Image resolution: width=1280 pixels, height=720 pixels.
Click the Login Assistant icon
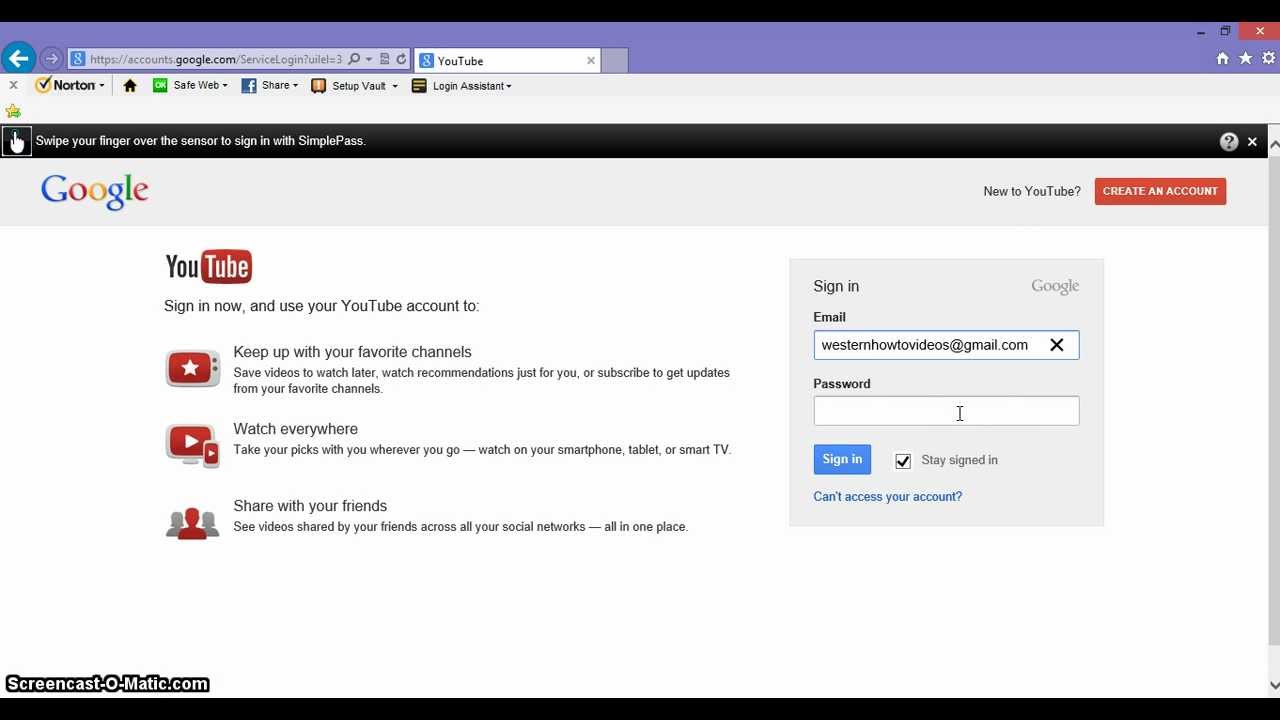tap(419, 86)
